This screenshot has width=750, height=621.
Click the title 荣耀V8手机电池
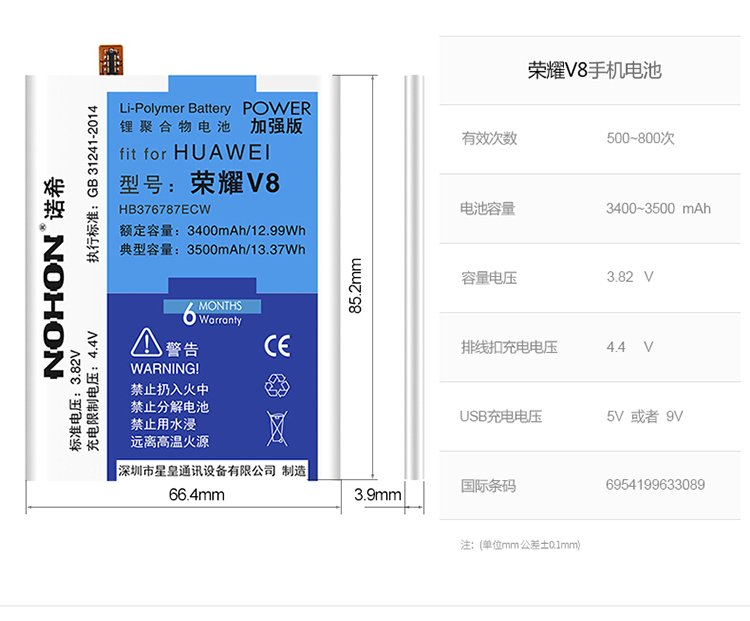pyautogui.click(x=595, y=70)
